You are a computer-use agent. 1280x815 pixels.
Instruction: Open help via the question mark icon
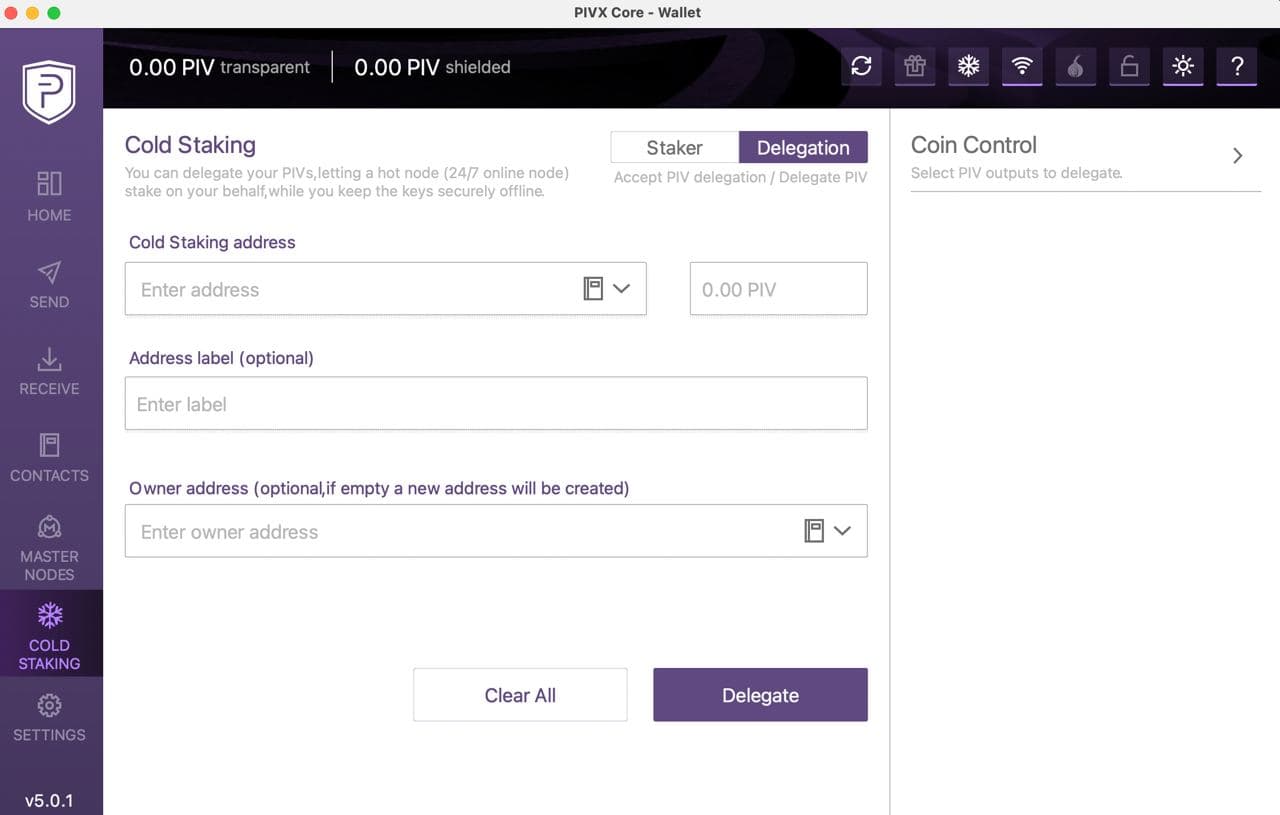point(1237,67)
